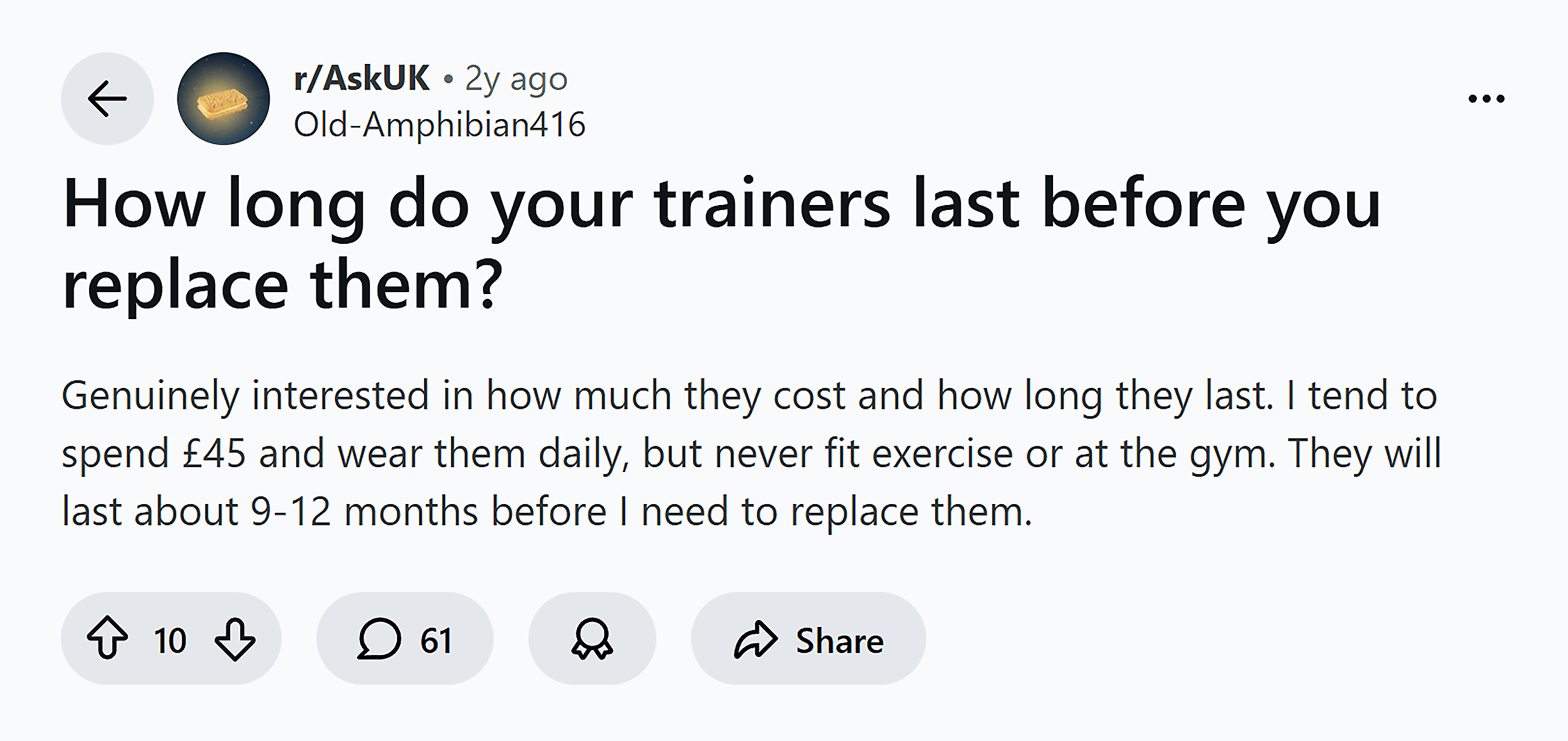Viewport: 1568px width, 741px height.
Task: Open Old-Amphibian416's user profile
Action: [439, 124]
